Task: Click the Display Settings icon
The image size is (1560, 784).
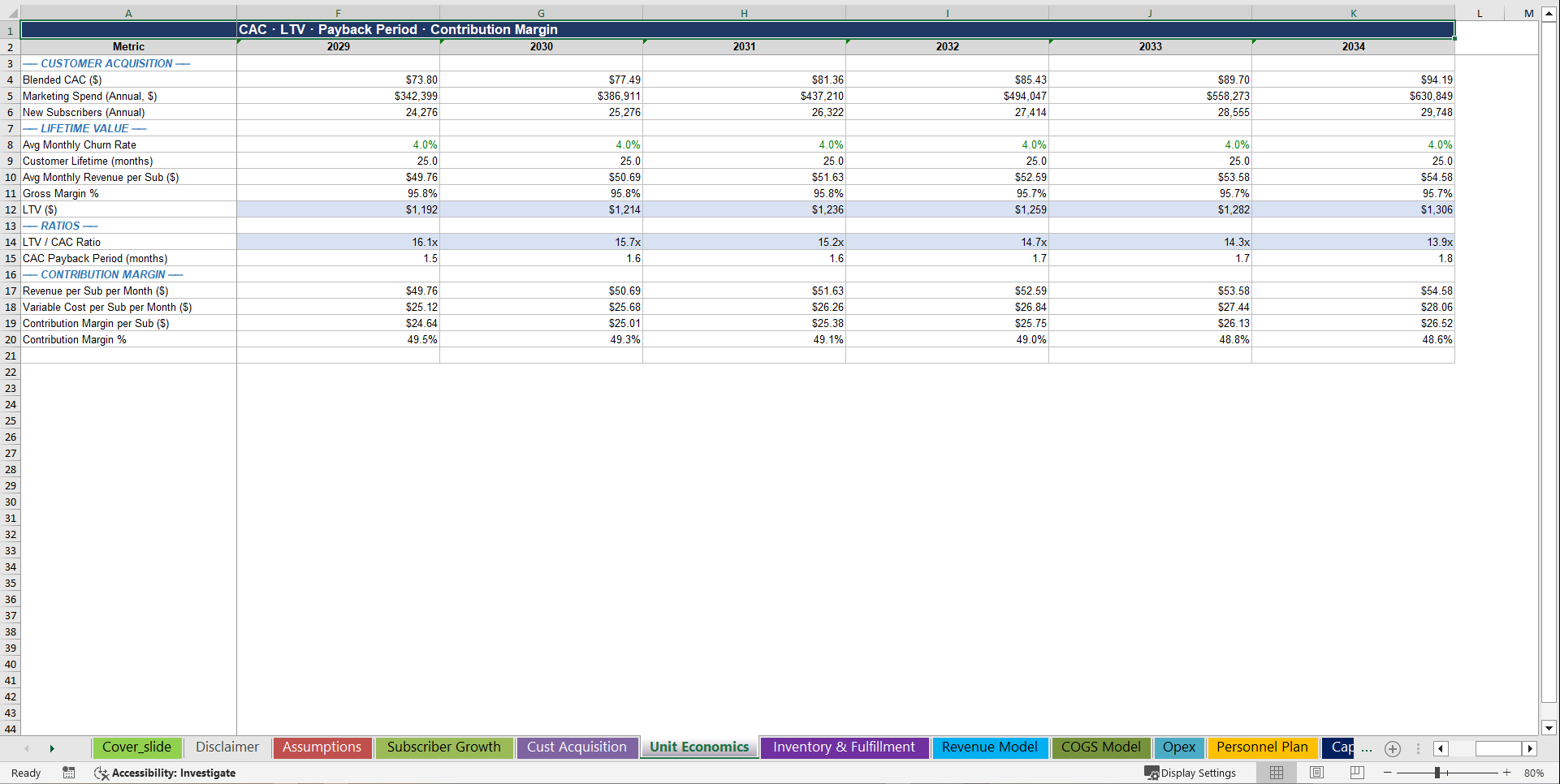Action: 1152,773
